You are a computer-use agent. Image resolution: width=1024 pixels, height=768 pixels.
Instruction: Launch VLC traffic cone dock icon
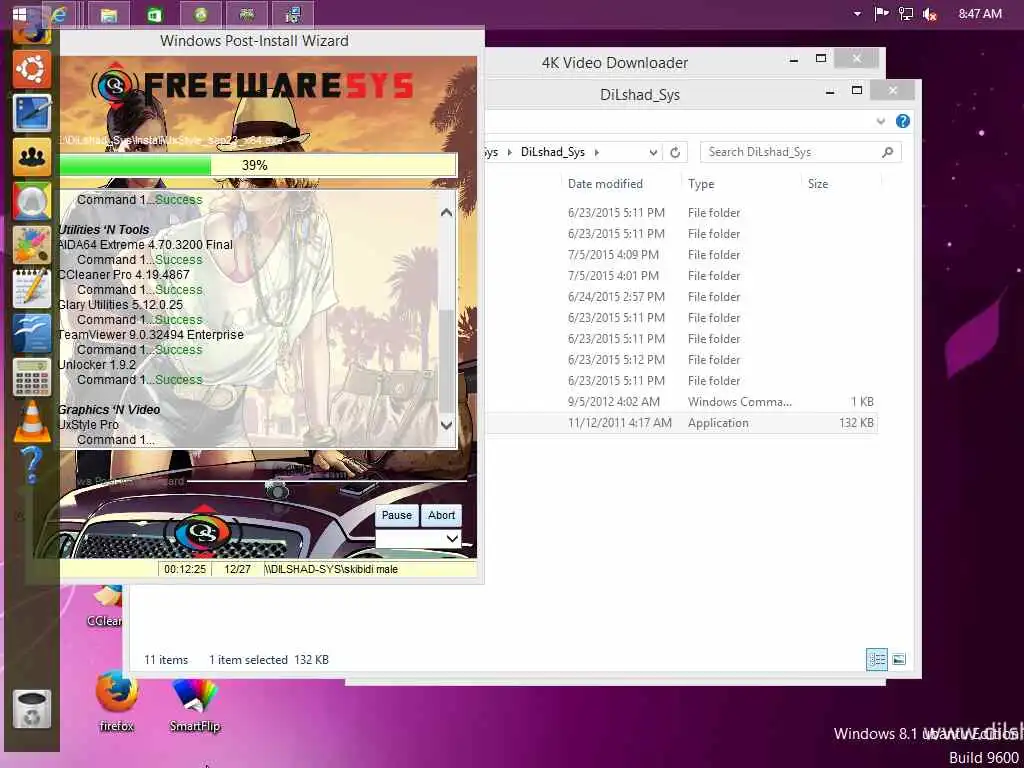pos(31,421)
